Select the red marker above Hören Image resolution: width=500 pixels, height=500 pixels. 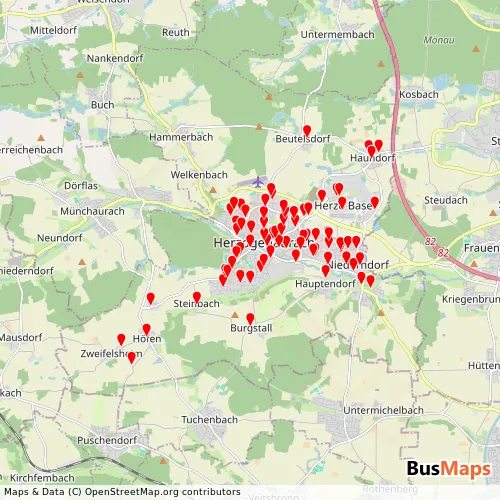point(146,329)
